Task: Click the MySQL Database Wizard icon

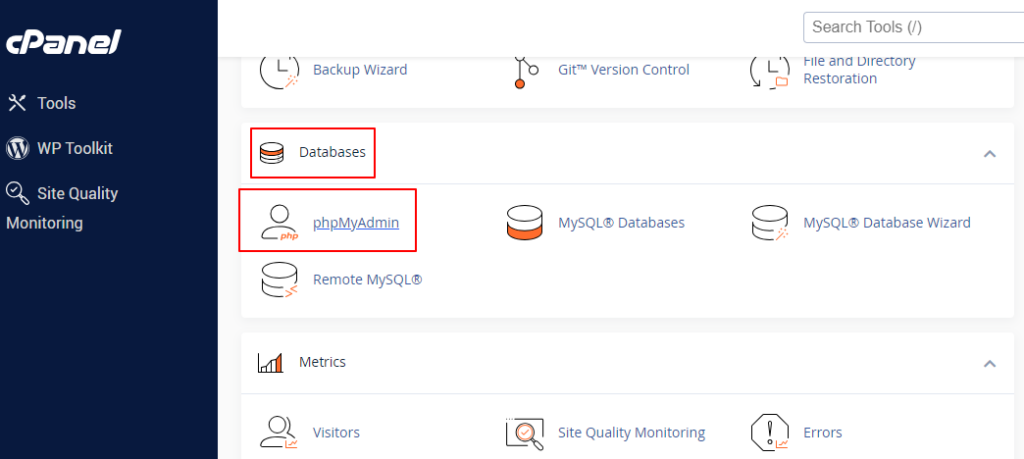Action: pyautogui.click(x=769, y=223)
